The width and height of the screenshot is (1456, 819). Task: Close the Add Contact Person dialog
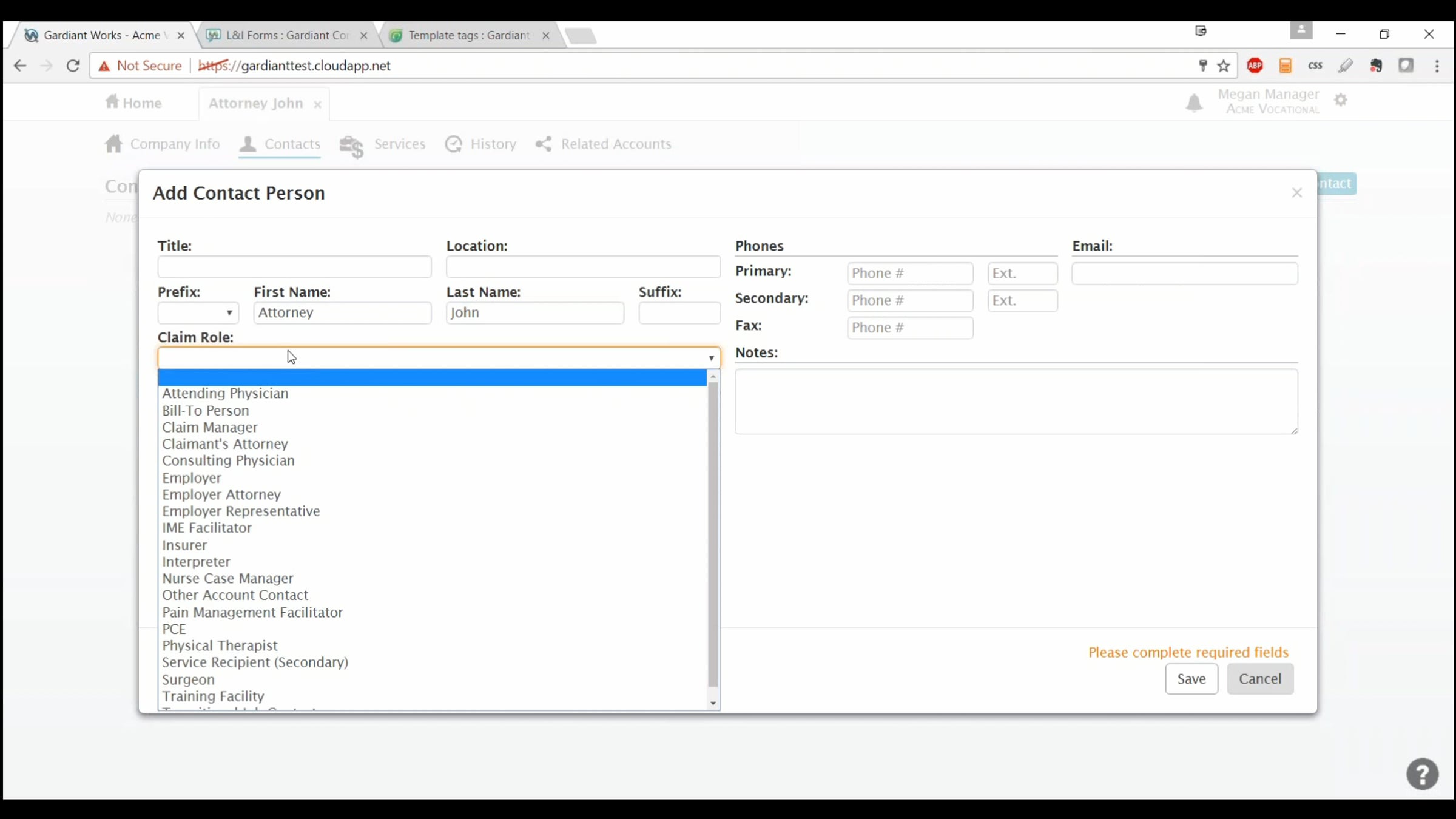coord(1296,193)
